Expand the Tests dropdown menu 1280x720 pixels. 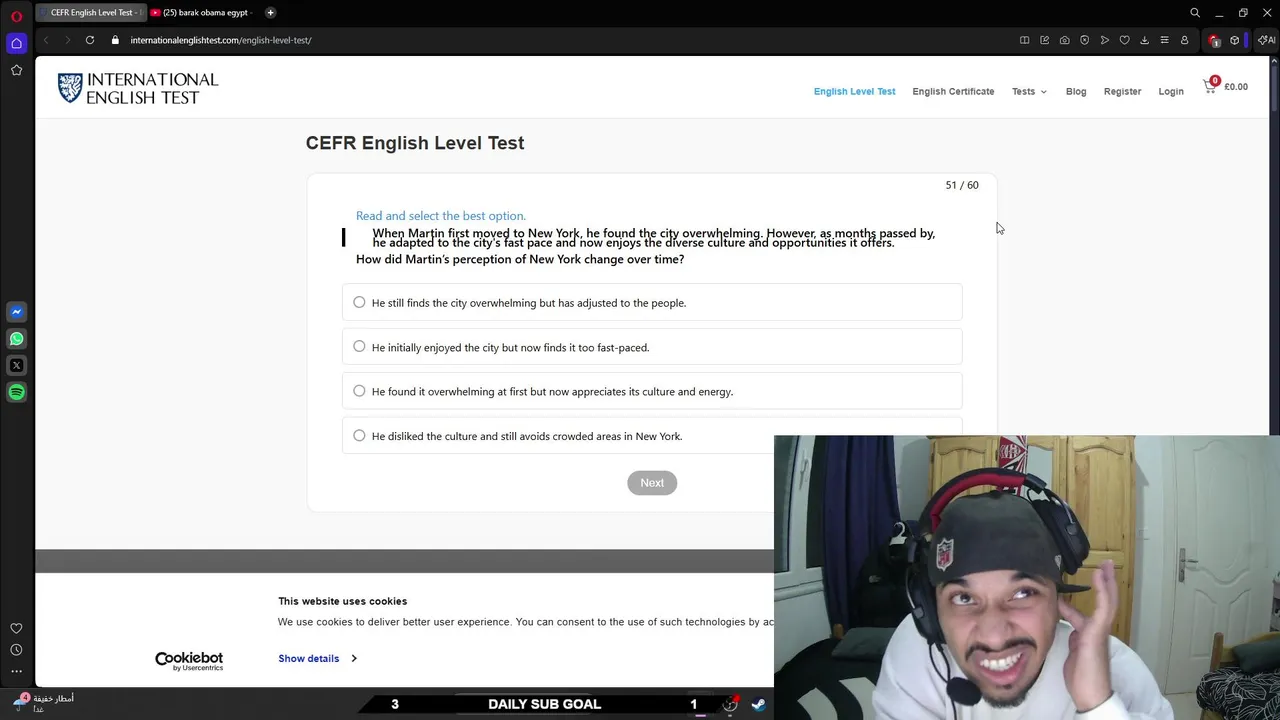click(1029, 91)
